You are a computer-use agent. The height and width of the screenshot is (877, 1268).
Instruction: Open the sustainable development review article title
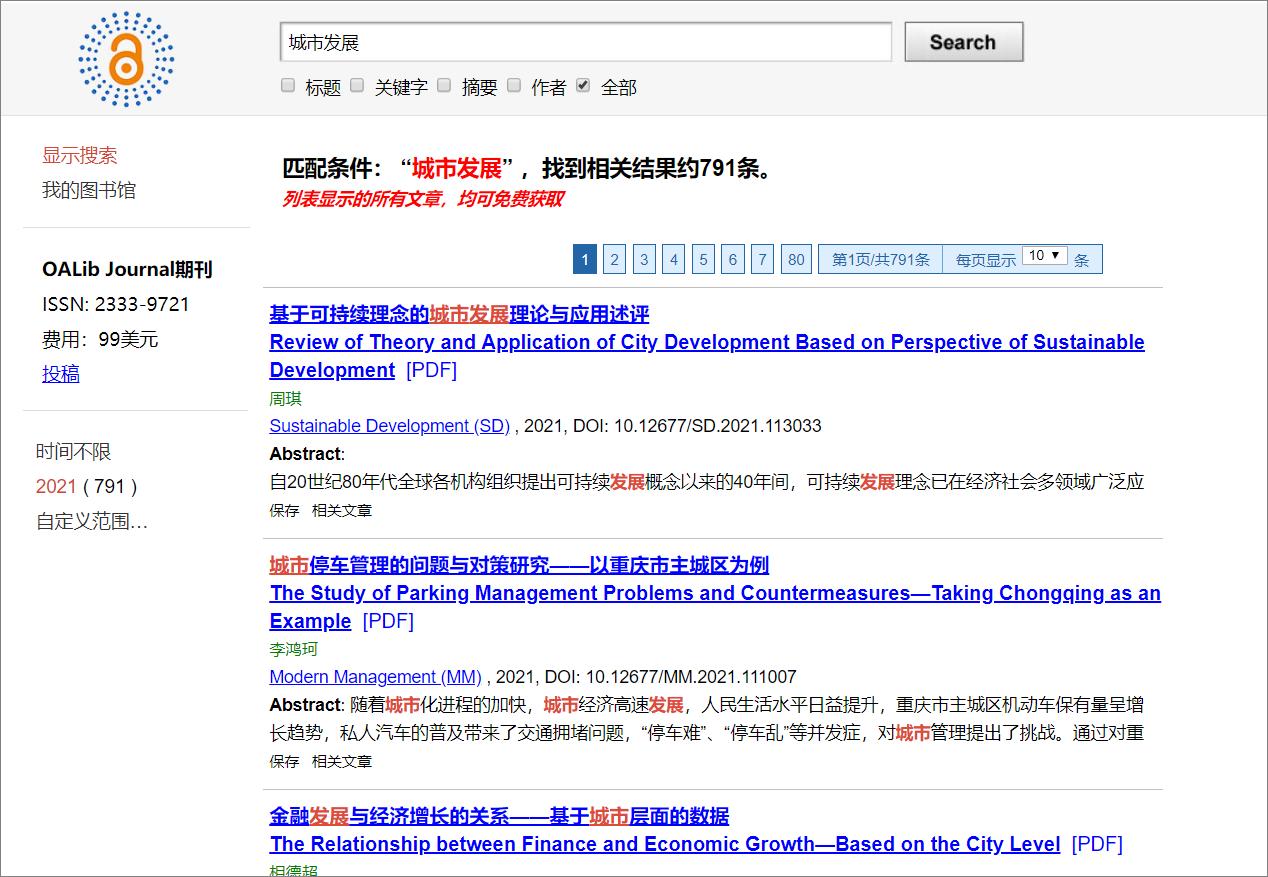coord(459,314)
